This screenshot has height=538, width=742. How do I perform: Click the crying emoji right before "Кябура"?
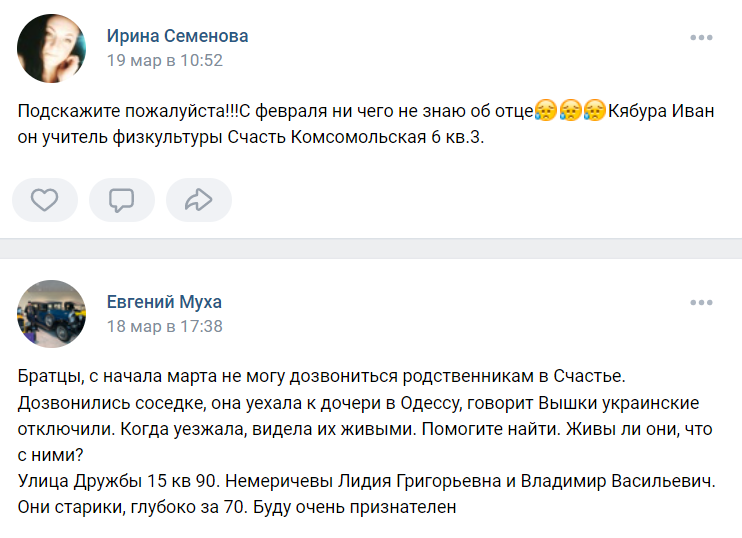[595, 110]
